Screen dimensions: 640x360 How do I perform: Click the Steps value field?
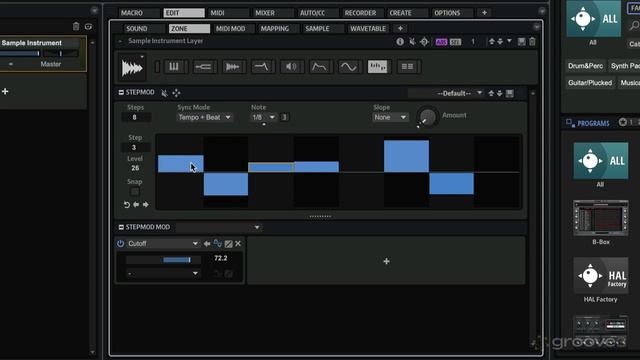click(x=136, y=118)
